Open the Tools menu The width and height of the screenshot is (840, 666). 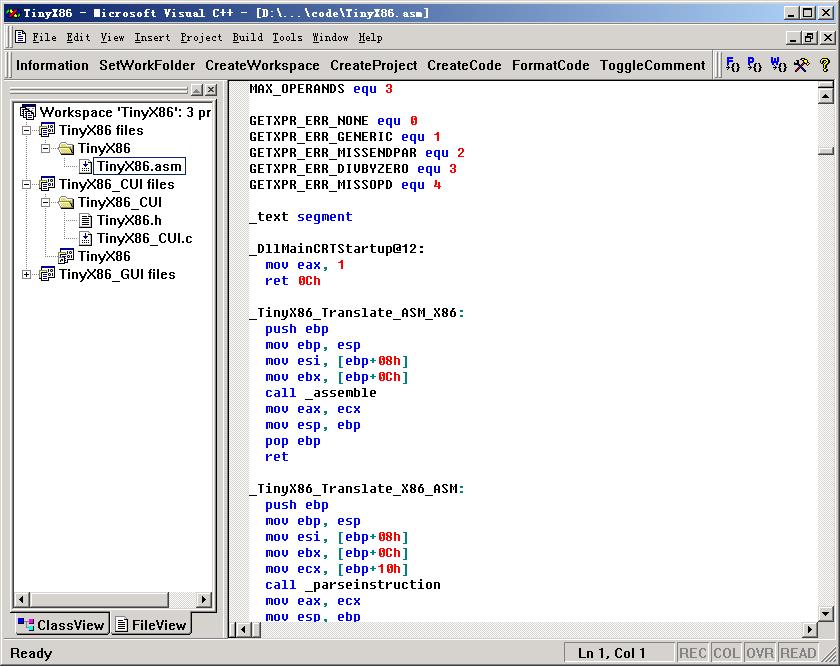(x=287, y=38)
